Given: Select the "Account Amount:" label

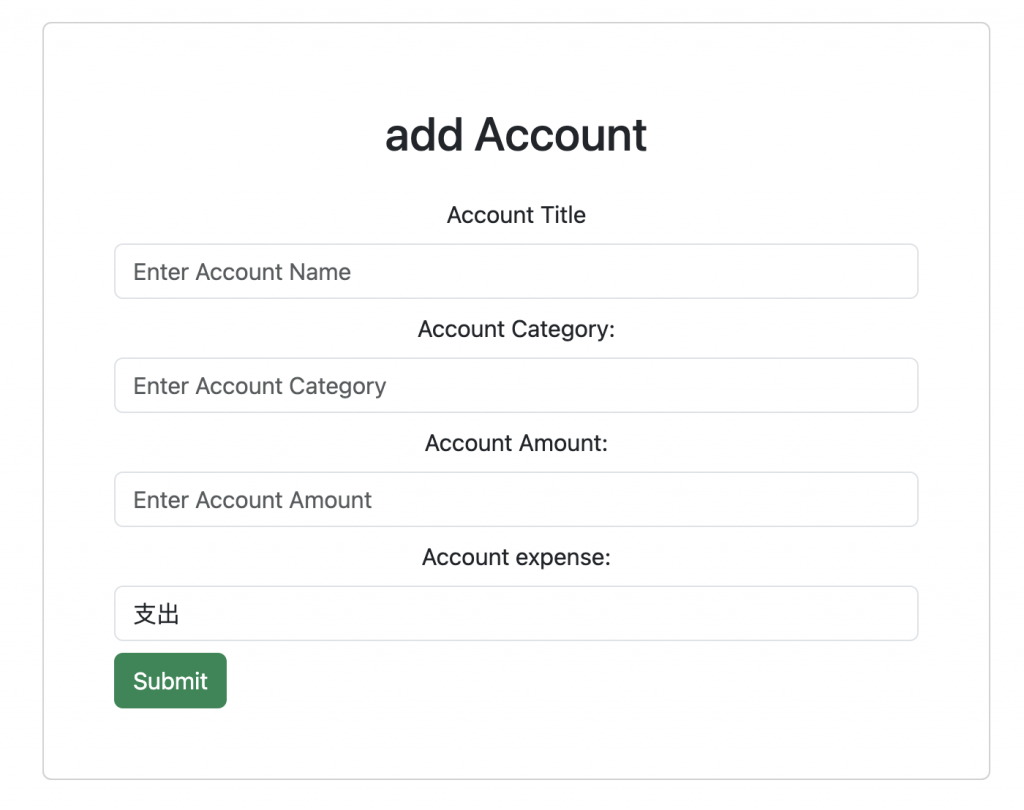Looking at the screenshot, I should point(516,443).
